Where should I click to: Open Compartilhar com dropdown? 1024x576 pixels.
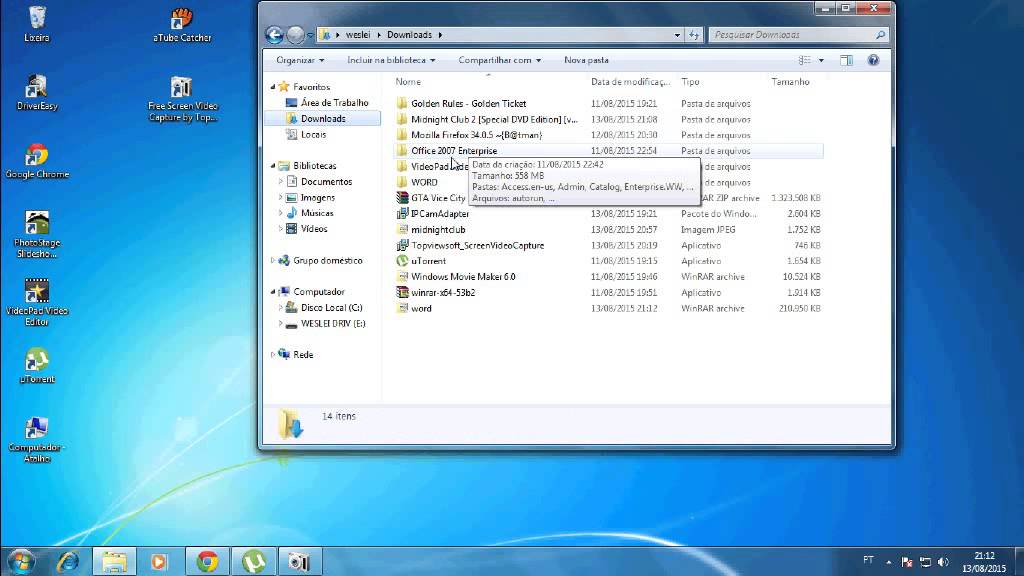click(499, 60)
